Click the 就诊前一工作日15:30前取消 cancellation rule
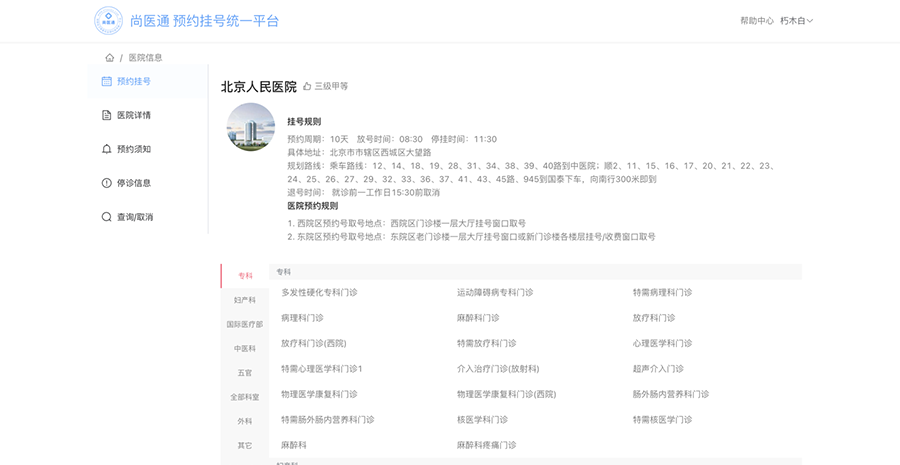 click(x=386, y=192)
